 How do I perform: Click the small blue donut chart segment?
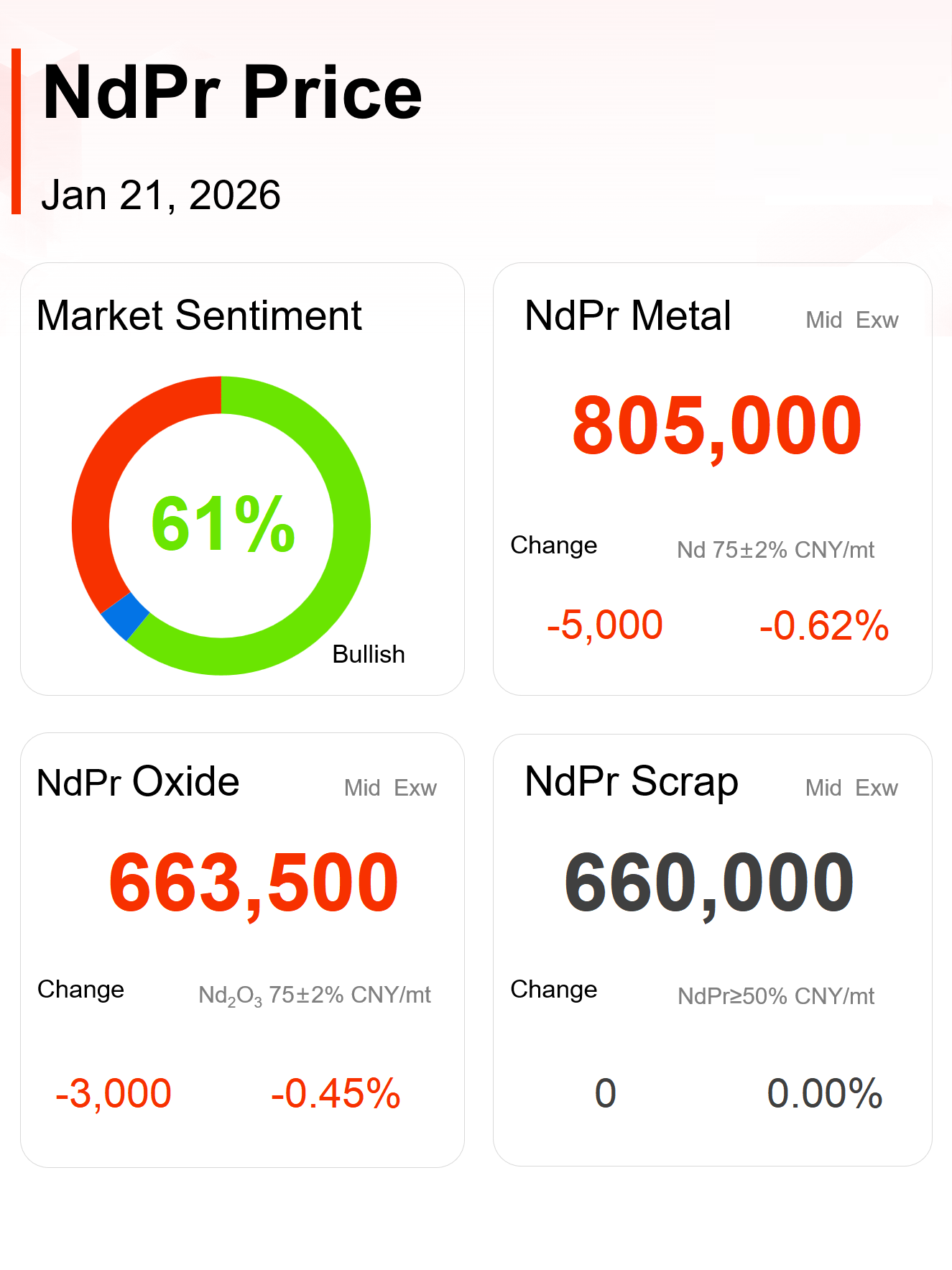(x=125, y=616)
